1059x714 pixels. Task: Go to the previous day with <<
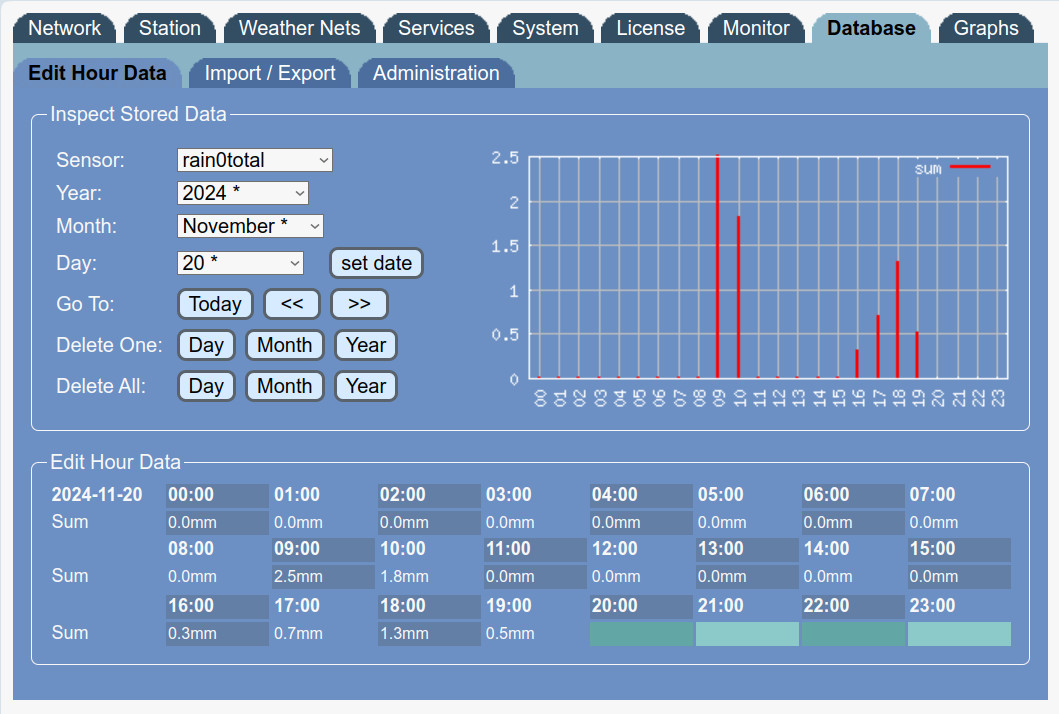coord(292,304)
